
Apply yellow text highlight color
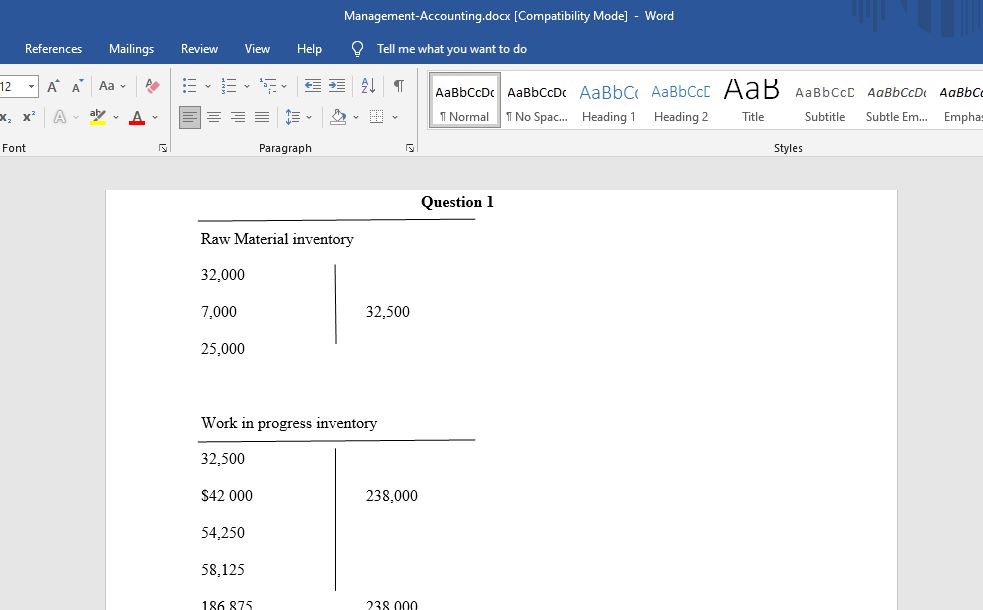98,117
